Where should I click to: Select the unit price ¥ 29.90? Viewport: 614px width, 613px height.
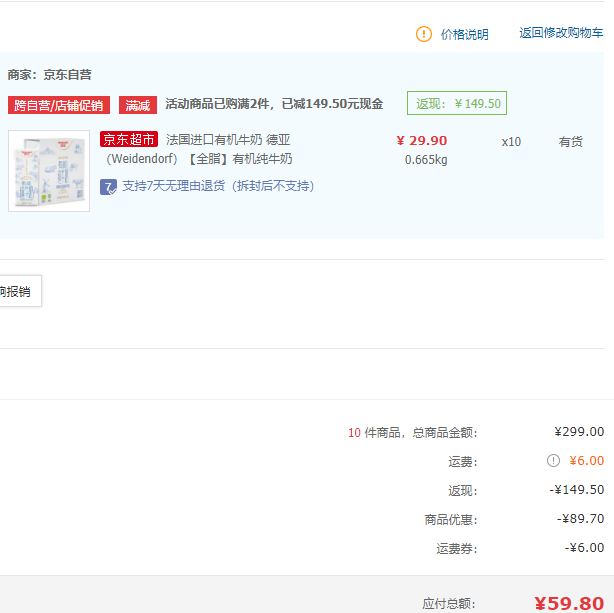pos(422,141)
